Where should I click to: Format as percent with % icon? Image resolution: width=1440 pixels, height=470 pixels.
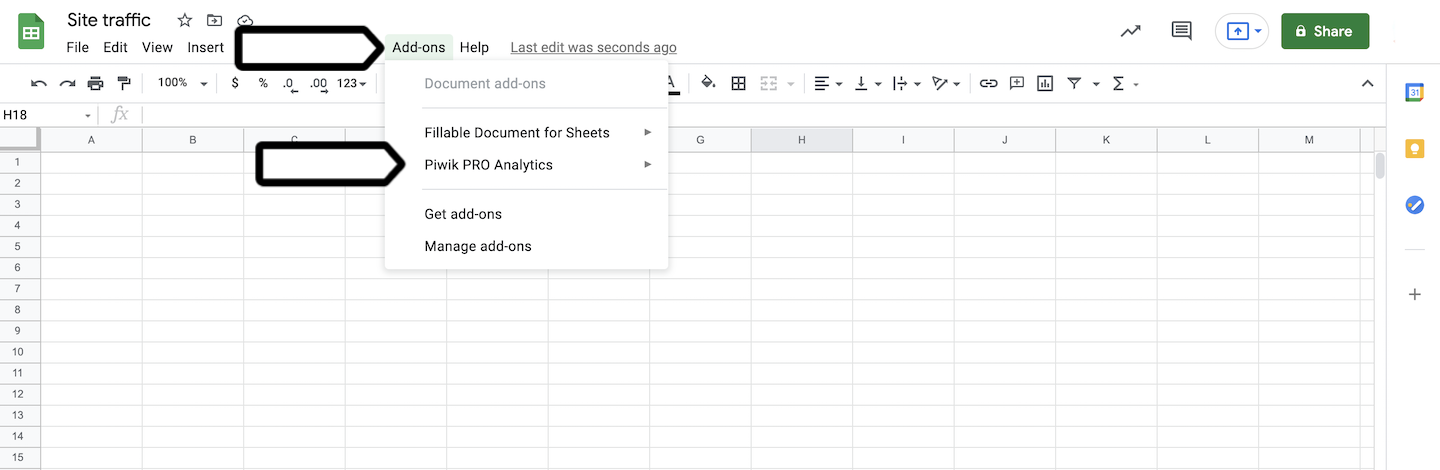click(263, 83)
